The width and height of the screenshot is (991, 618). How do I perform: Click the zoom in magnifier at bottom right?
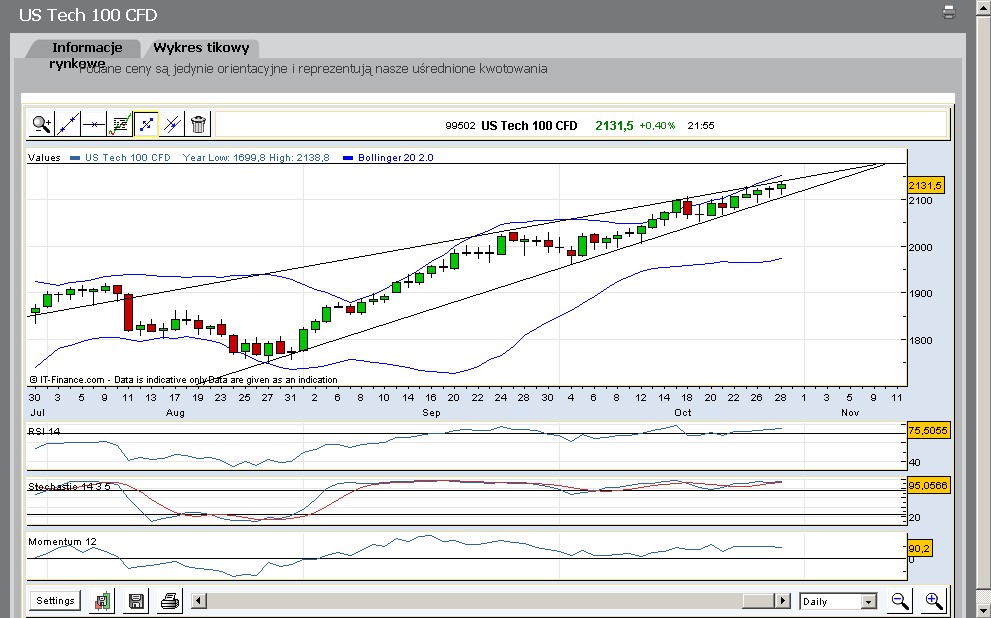[933, 601]
